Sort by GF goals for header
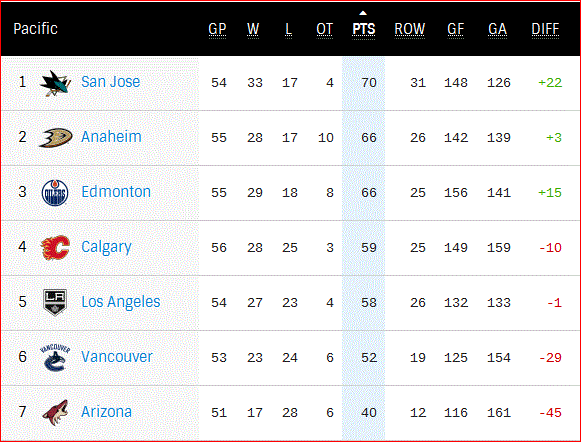Viewport: 581px width, 442px height. point(455,29)
